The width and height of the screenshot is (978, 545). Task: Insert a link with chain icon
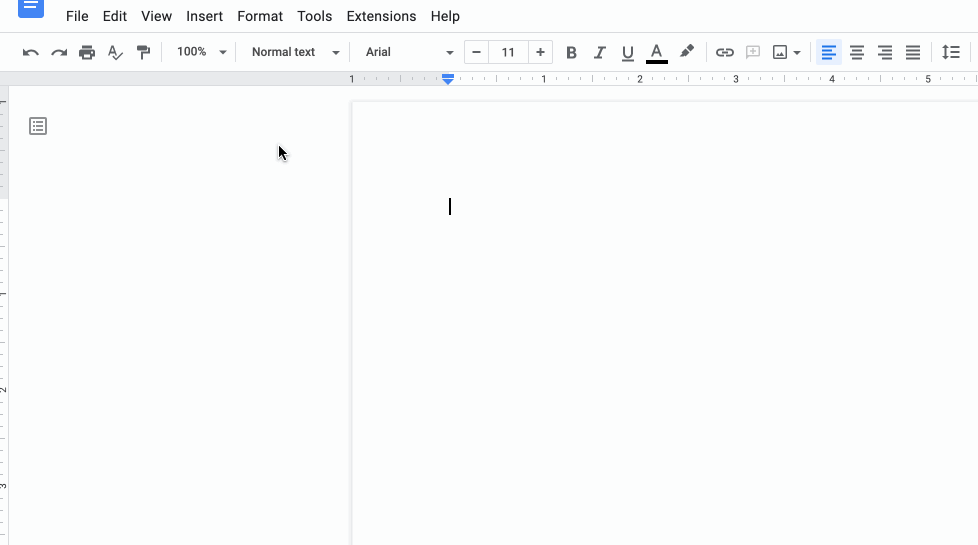(724, 52)
